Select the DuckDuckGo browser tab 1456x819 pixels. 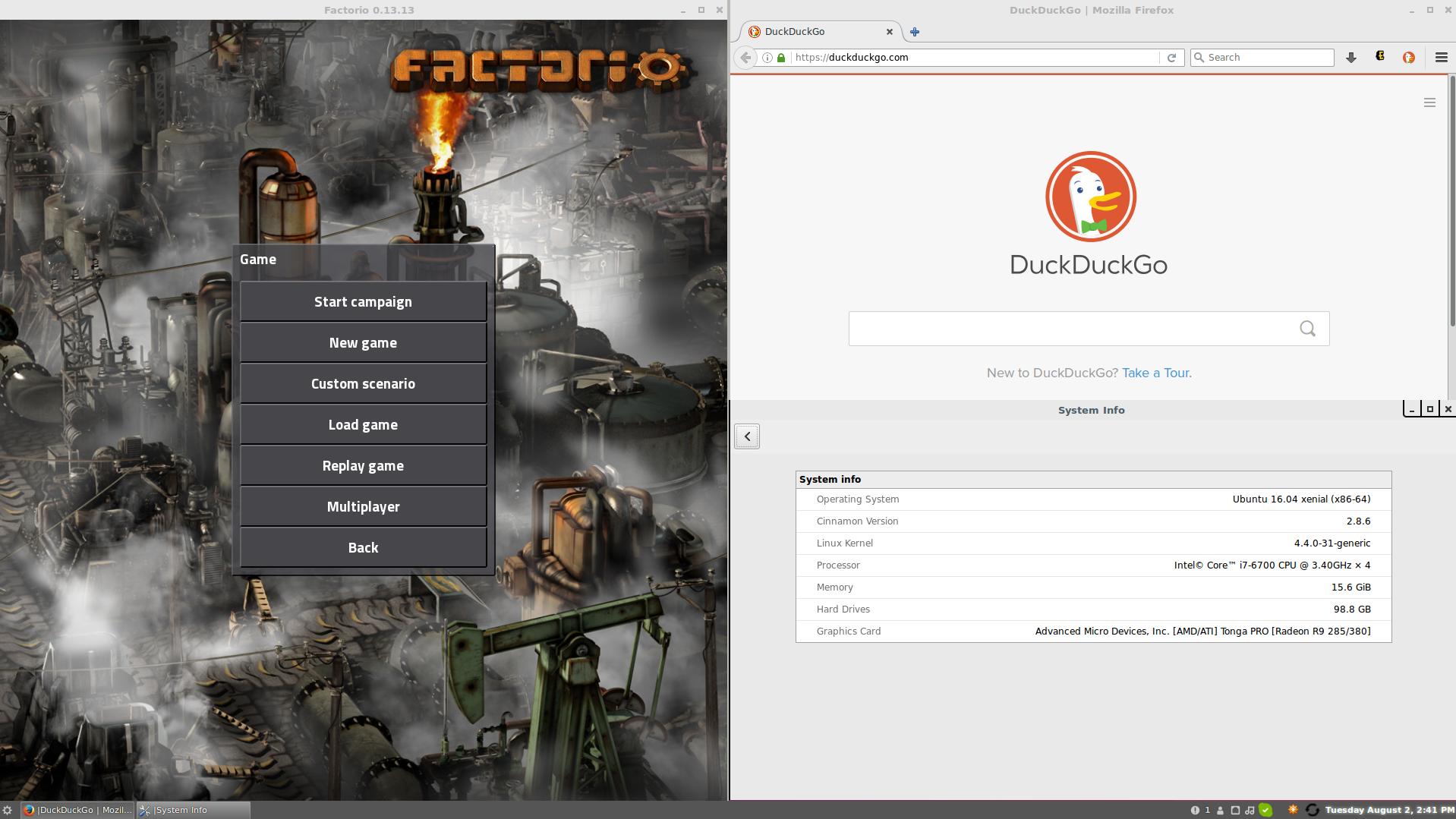[822, 32]
